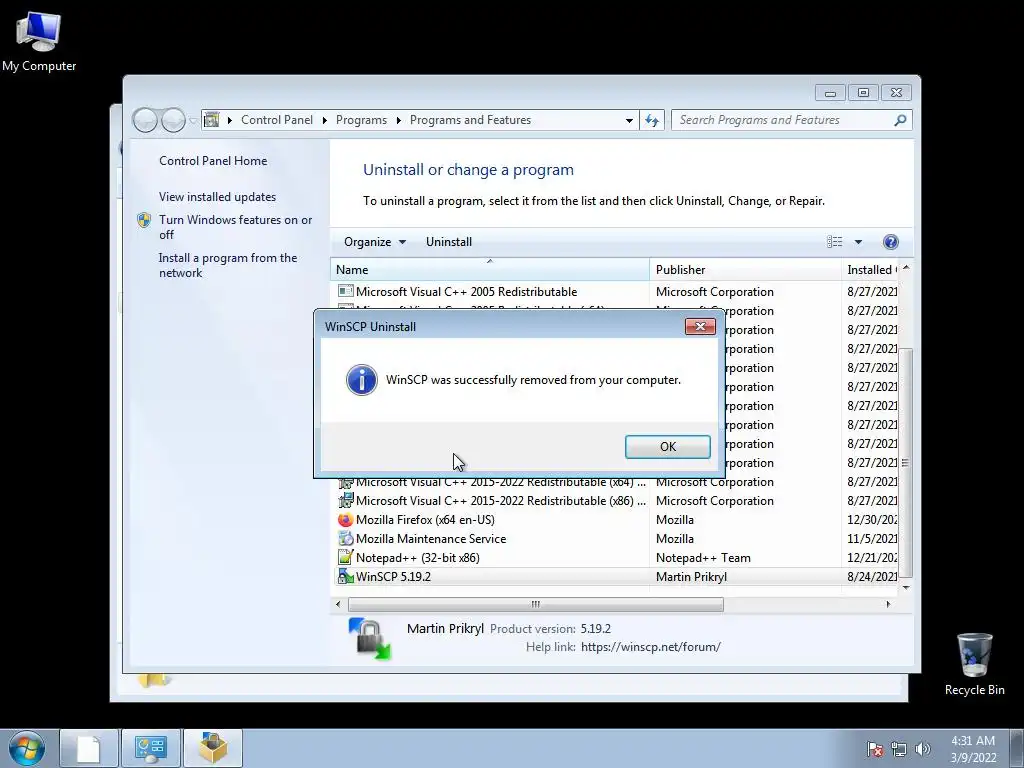Open Control Panel Home link
The height and width of the screenshot is (768, 1024).
213,161
